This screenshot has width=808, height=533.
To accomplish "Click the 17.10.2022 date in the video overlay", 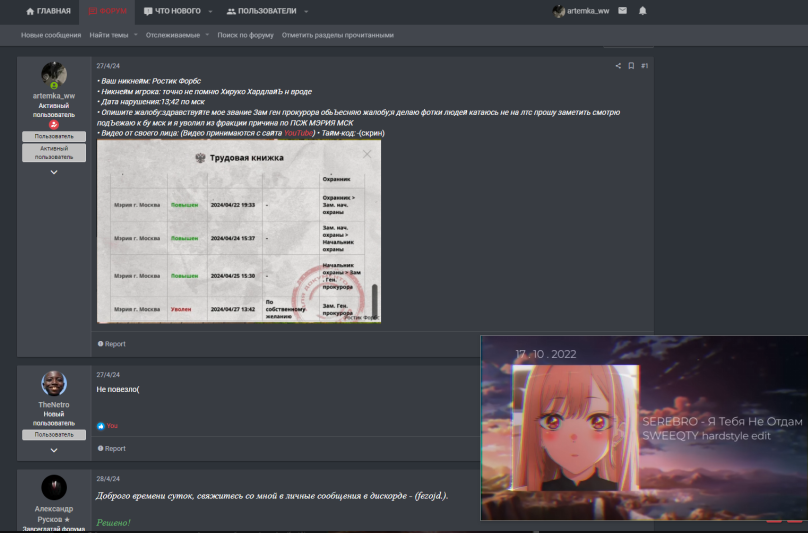I will tap(546, 354).
